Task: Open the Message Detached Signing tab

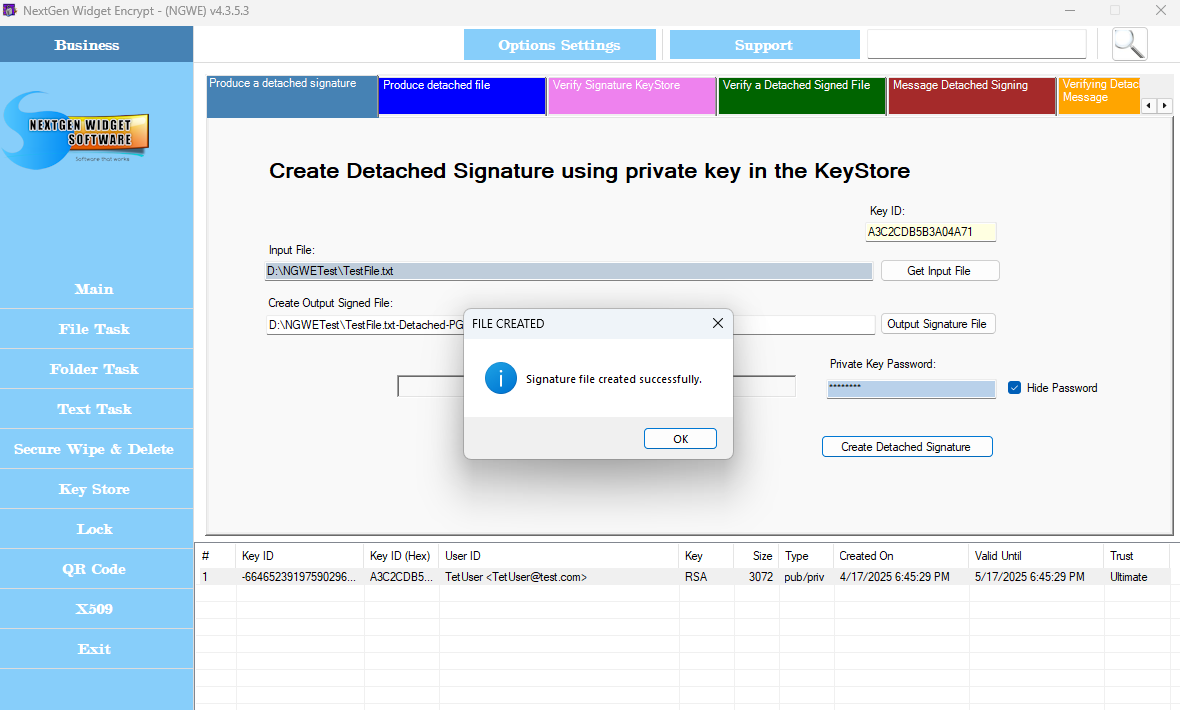Action: coord(972,96)
